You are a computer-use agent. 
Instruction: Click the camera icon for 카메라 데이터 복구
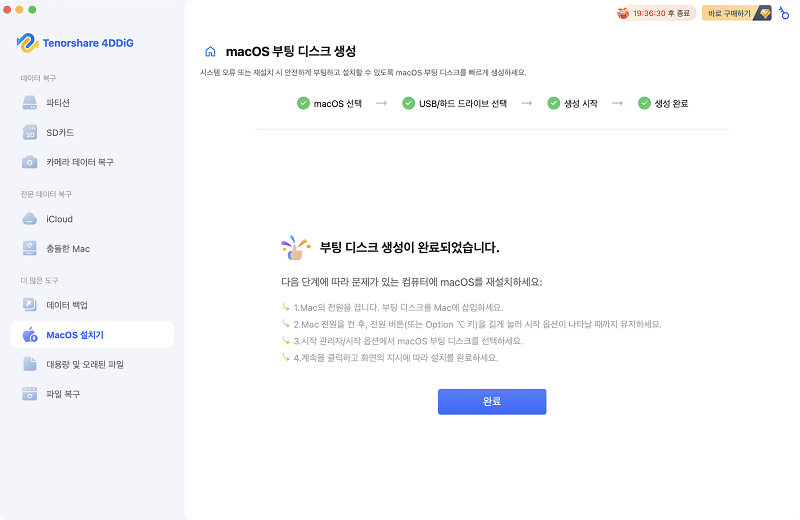[x=30, y=162]
